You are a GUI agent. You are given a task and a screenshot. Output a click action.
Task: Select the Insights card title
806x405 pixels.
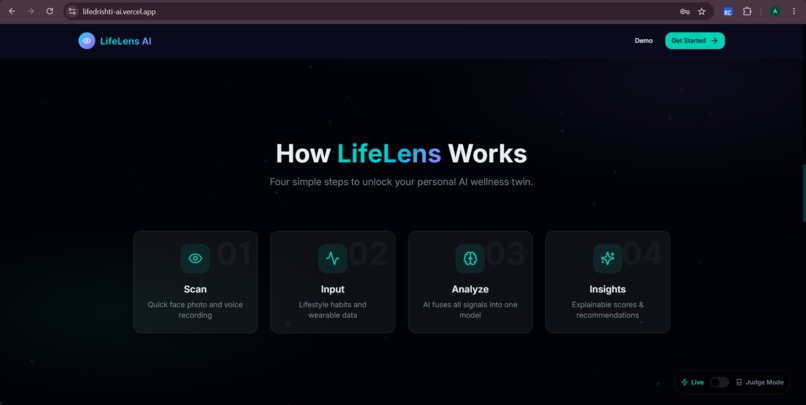608,289
